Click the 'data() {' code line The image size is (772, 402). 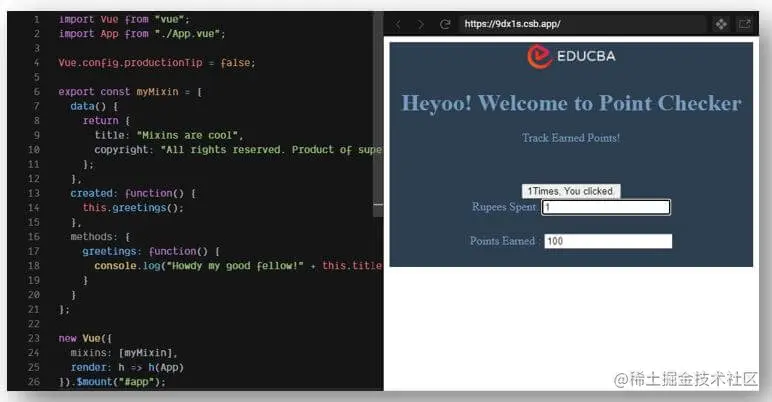[94, 106]
